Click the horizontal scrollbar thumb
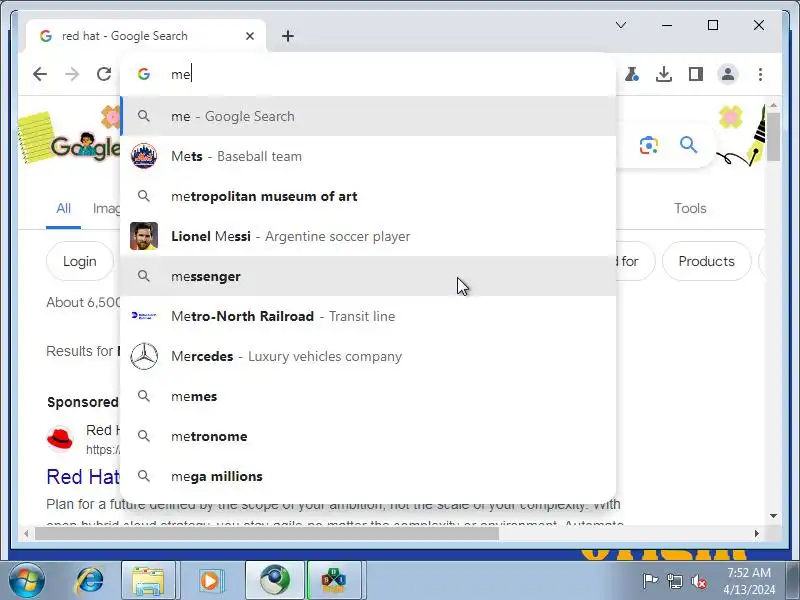Image resolution: width=800 pixels, height=600 pixels. (x=266, y=534)
